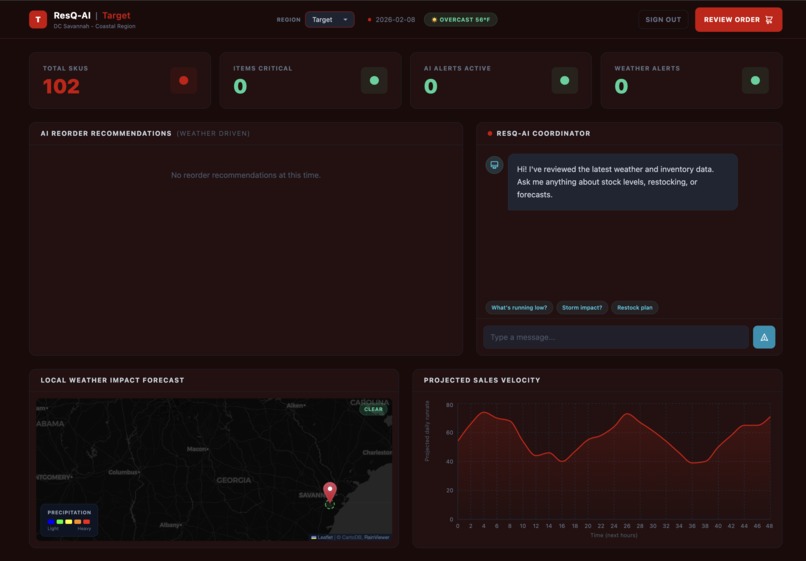Click the Aiken label on the map
Image resolution: width=806 pixels, height=561 pixels.
296,405
